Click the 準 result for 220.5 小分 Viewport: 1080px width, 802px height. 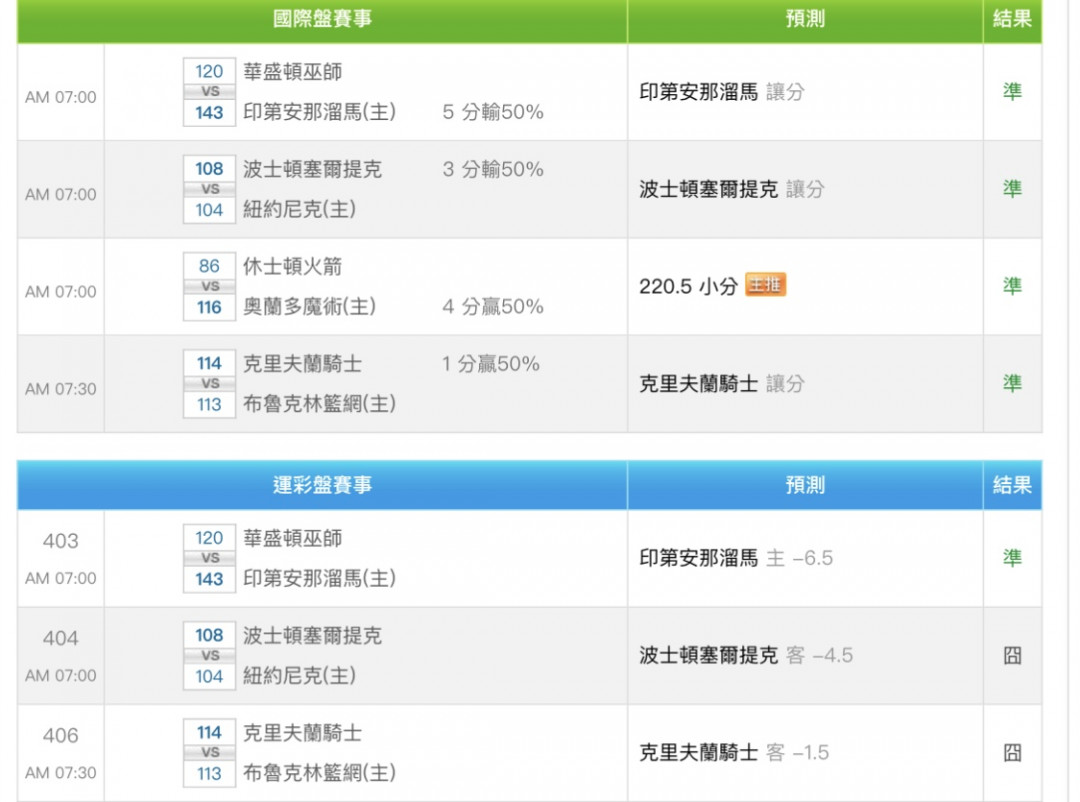(x=1012, y=286)
